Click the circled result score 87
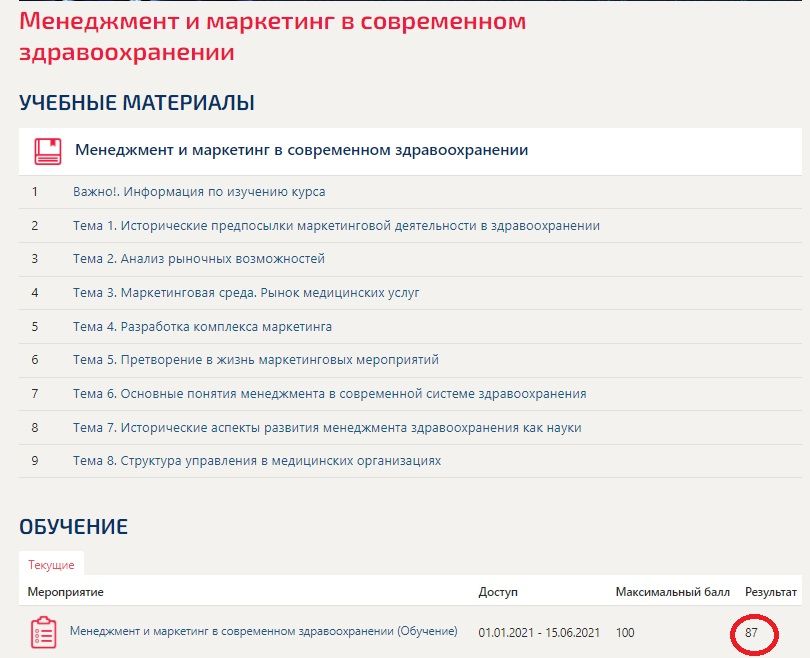 [x=751, y=633]
